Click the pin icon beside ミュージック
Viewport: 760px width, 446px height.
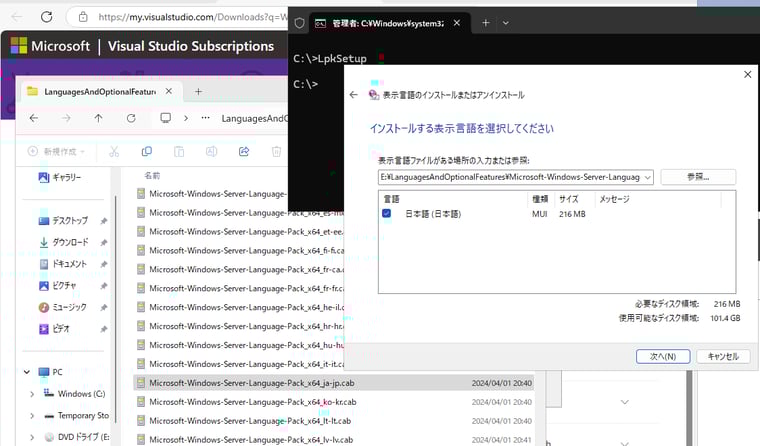(x=103, y=307)
